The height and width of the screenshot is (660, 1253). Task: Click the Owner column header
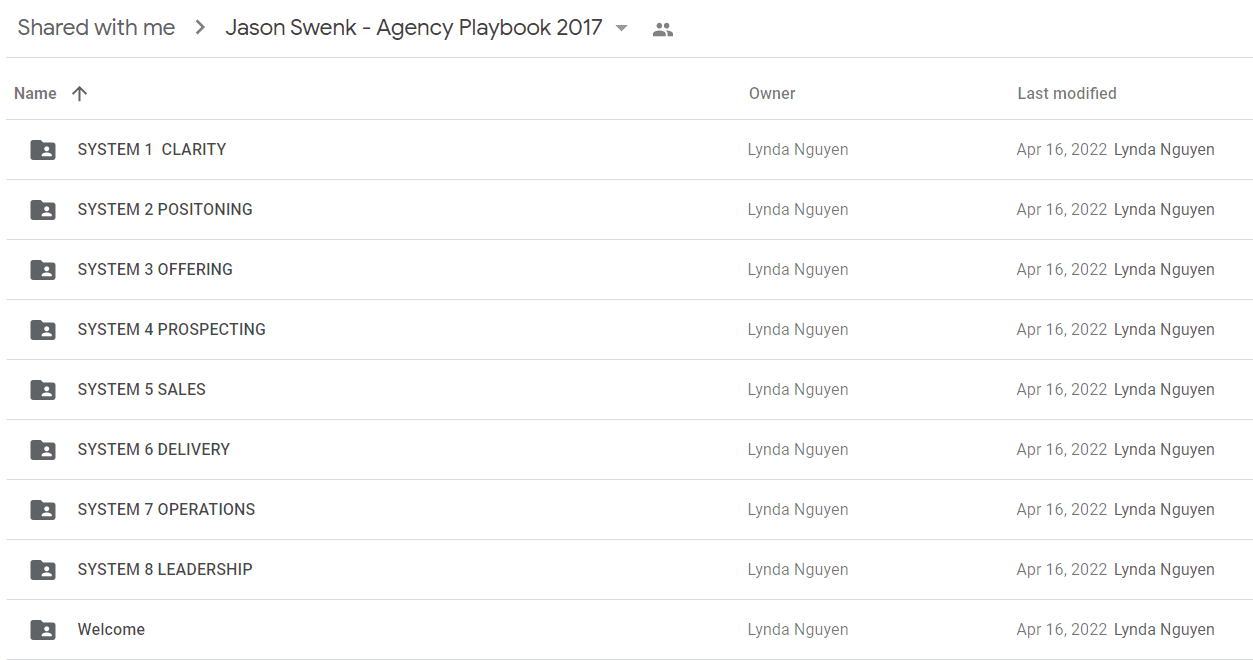772,93
